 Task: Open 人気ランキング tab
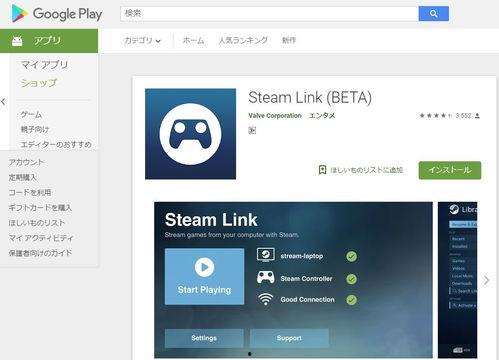(243, 41)
